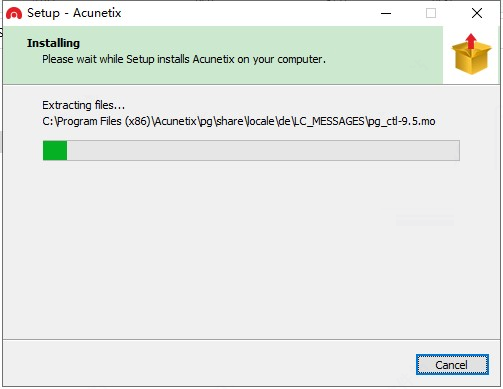Click the red upward arrow above the box
Image resolution: width=503 pixels, height=389 pixels.
(x=471, y=41)
